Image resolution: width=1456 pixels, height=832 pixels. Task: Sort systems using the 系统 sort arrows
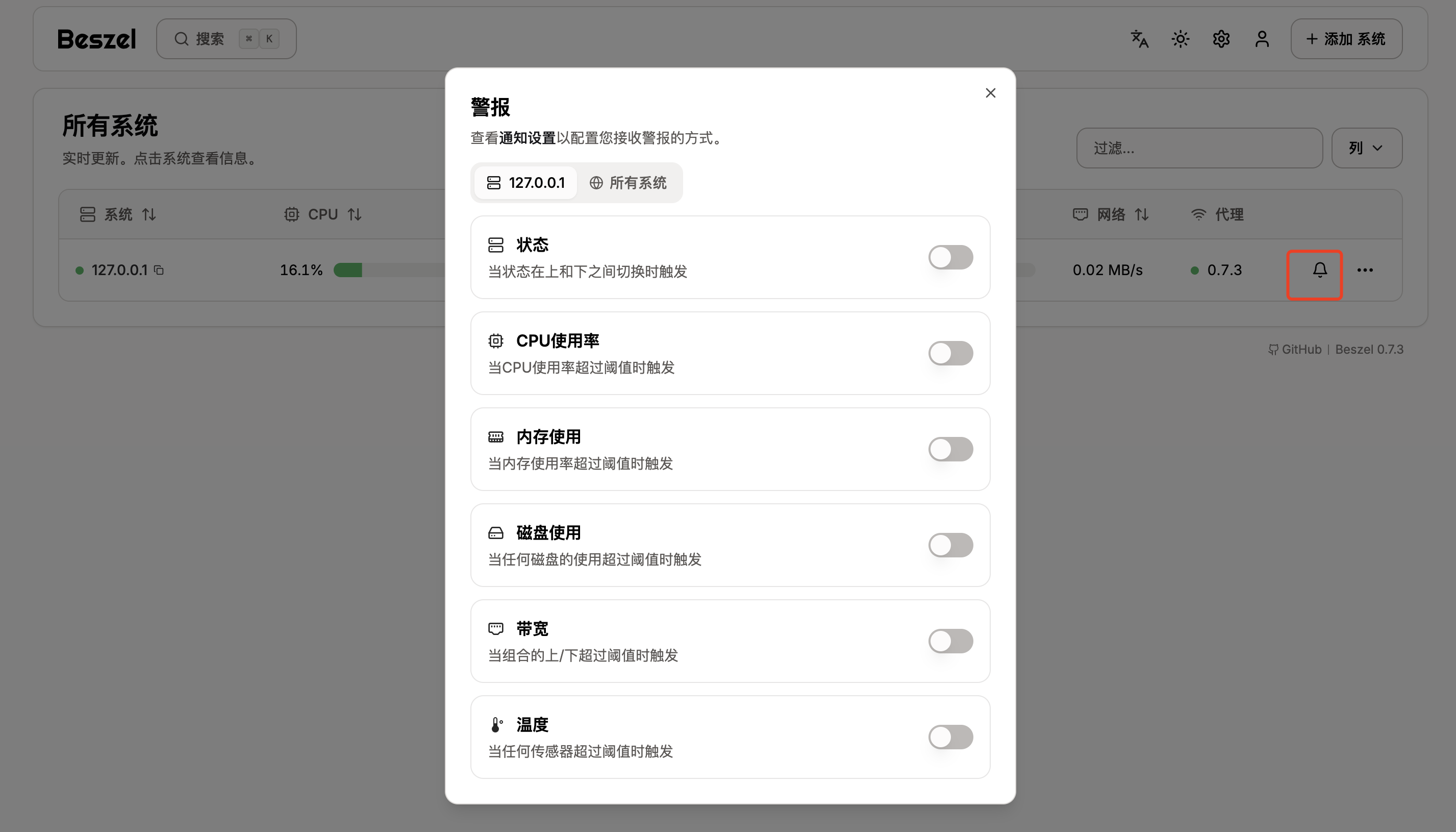150,214
